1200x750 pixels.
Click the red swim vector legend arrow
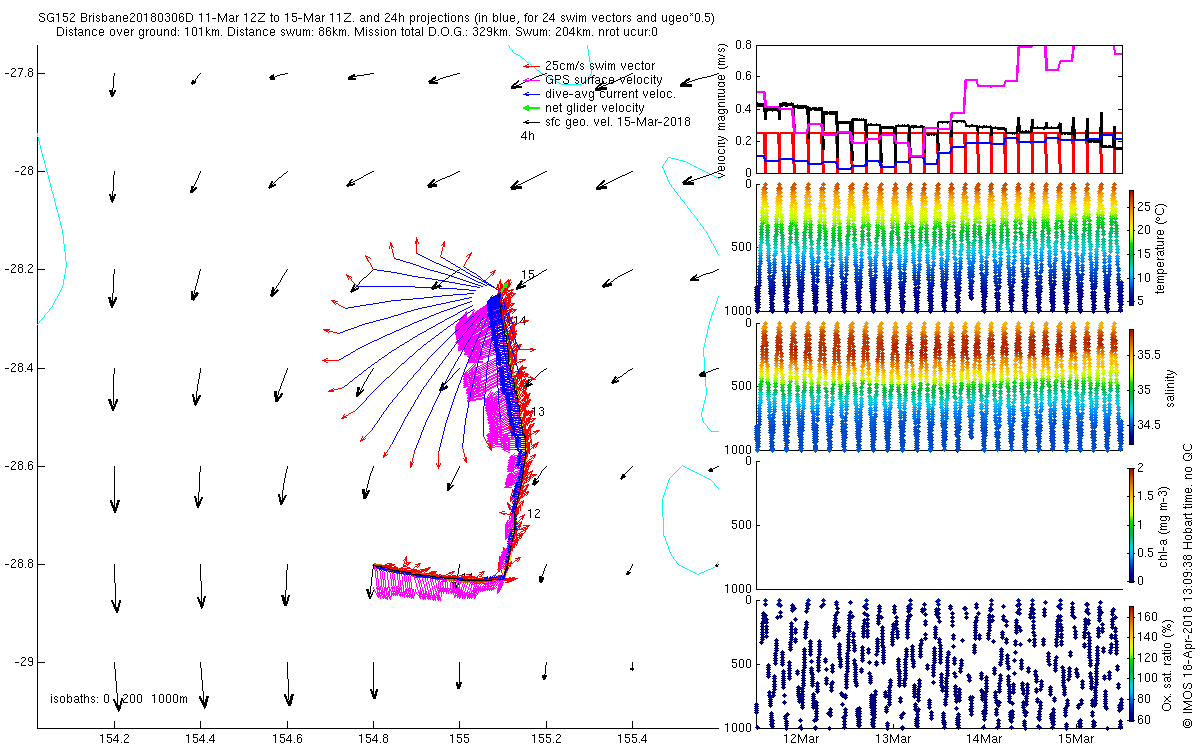[x=532, y=66]
